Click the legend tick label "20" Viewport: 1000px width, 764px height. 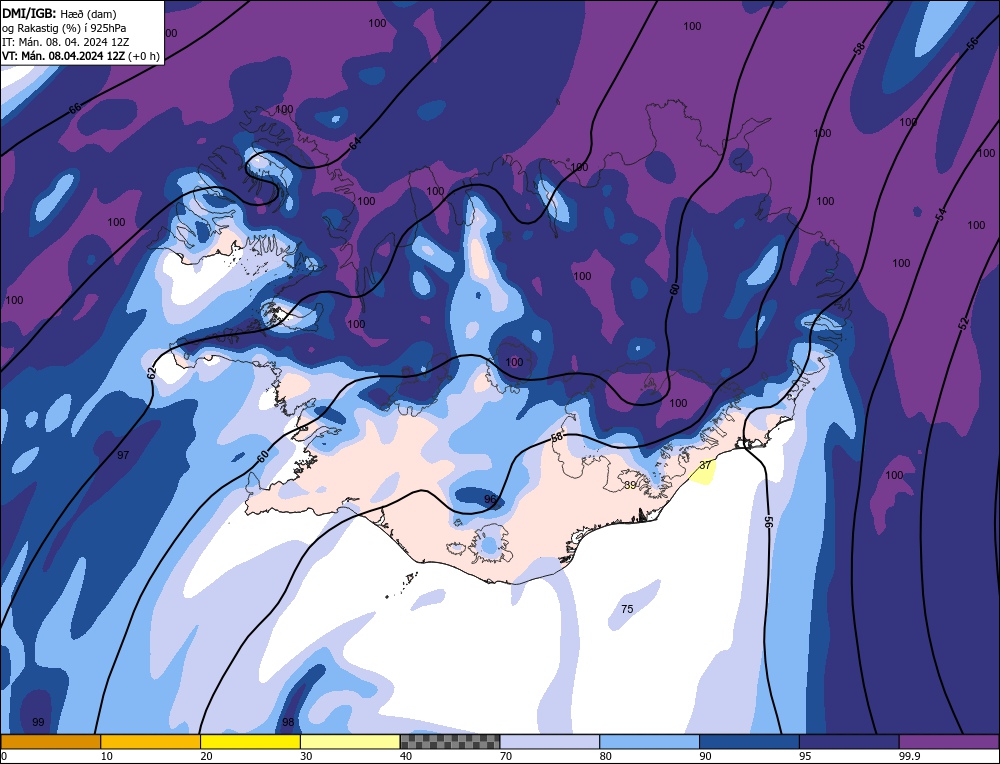[x=207, y=756]
